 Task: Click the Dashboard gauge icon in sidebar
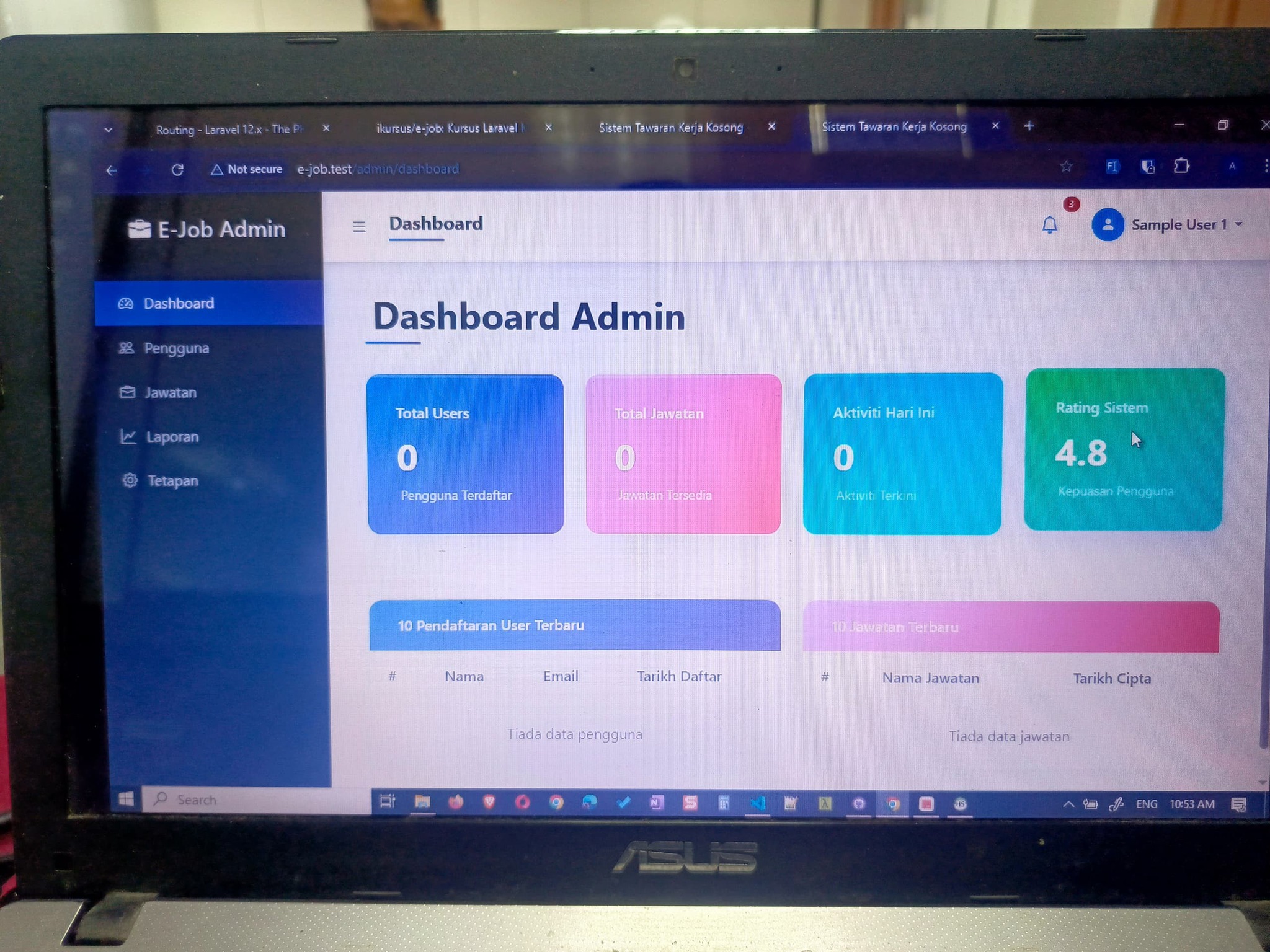tap(126, 304)
